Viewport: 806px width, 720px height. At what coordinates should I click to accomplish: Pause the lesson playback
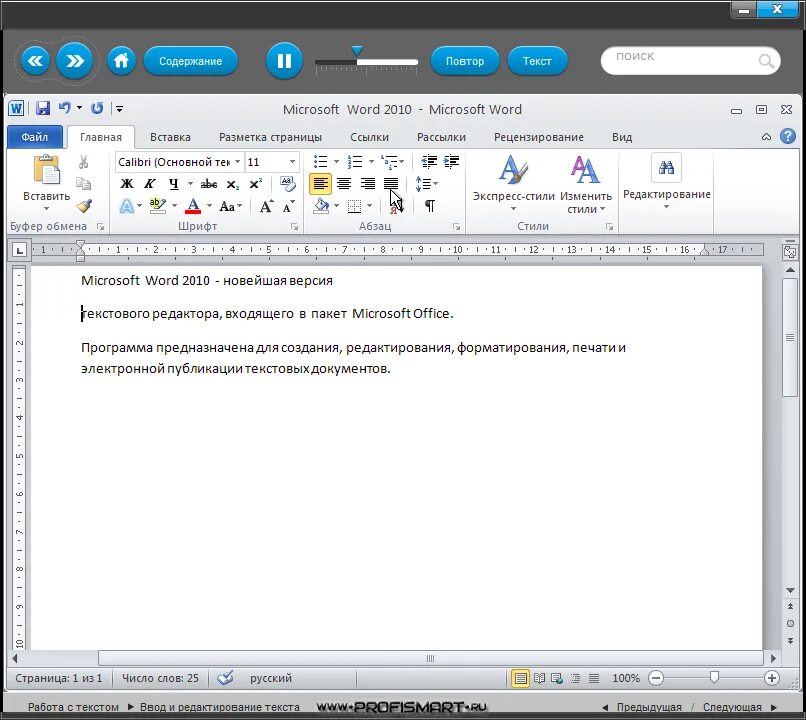284,61
